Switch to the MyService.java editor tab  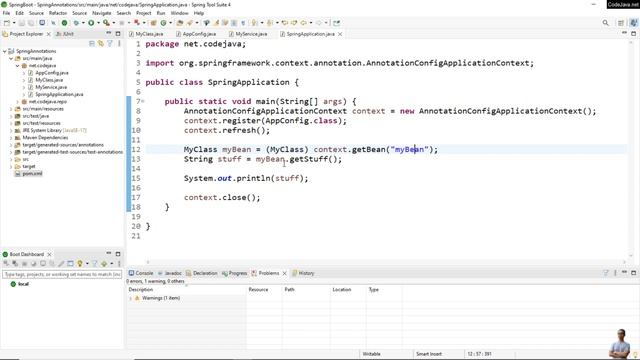point(248,34)
